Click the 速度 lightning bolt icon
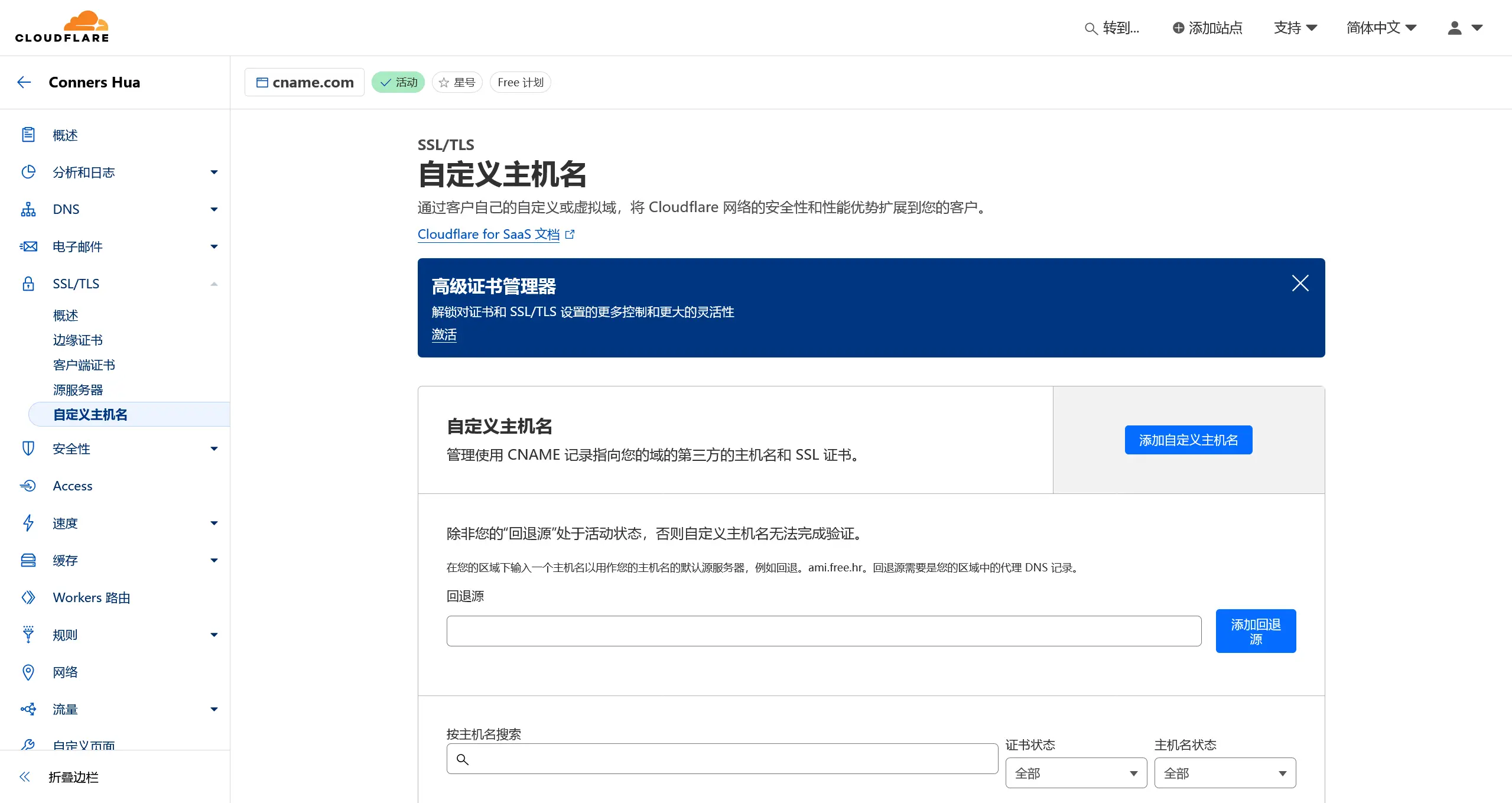 point(28,523)
